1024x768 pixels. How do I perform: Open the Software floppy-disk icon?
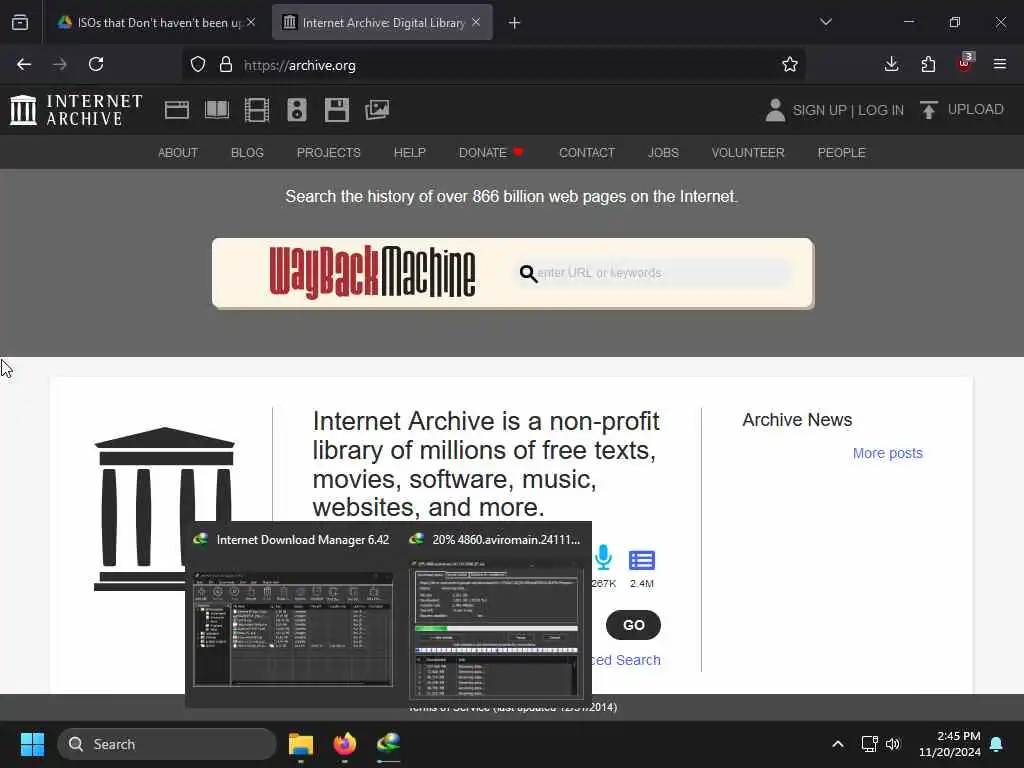[336, 110]
